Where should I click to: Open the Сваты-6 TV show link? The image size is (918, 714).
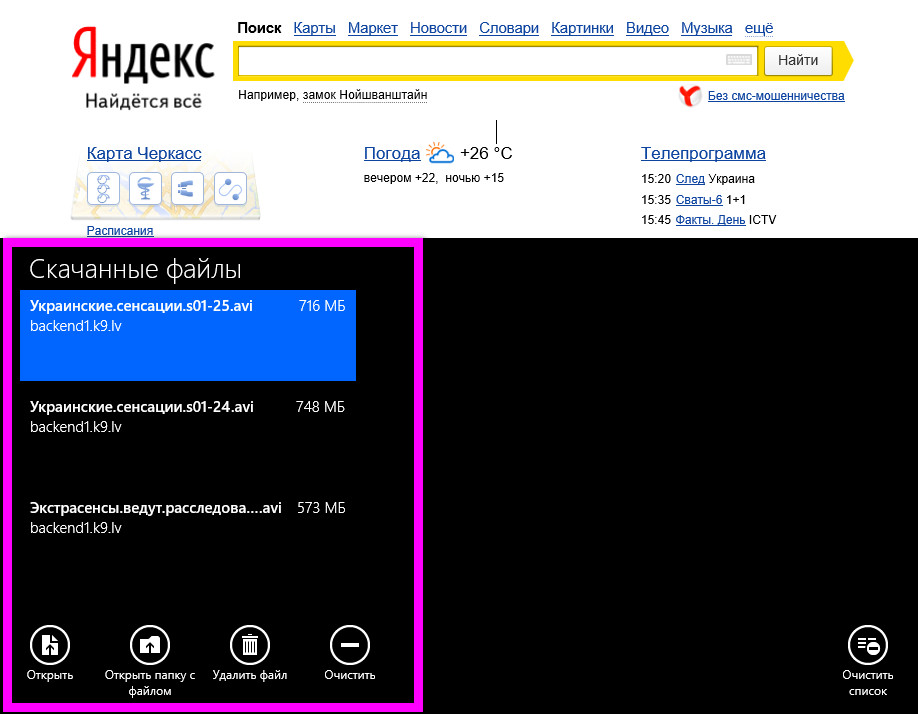[699, 200]
